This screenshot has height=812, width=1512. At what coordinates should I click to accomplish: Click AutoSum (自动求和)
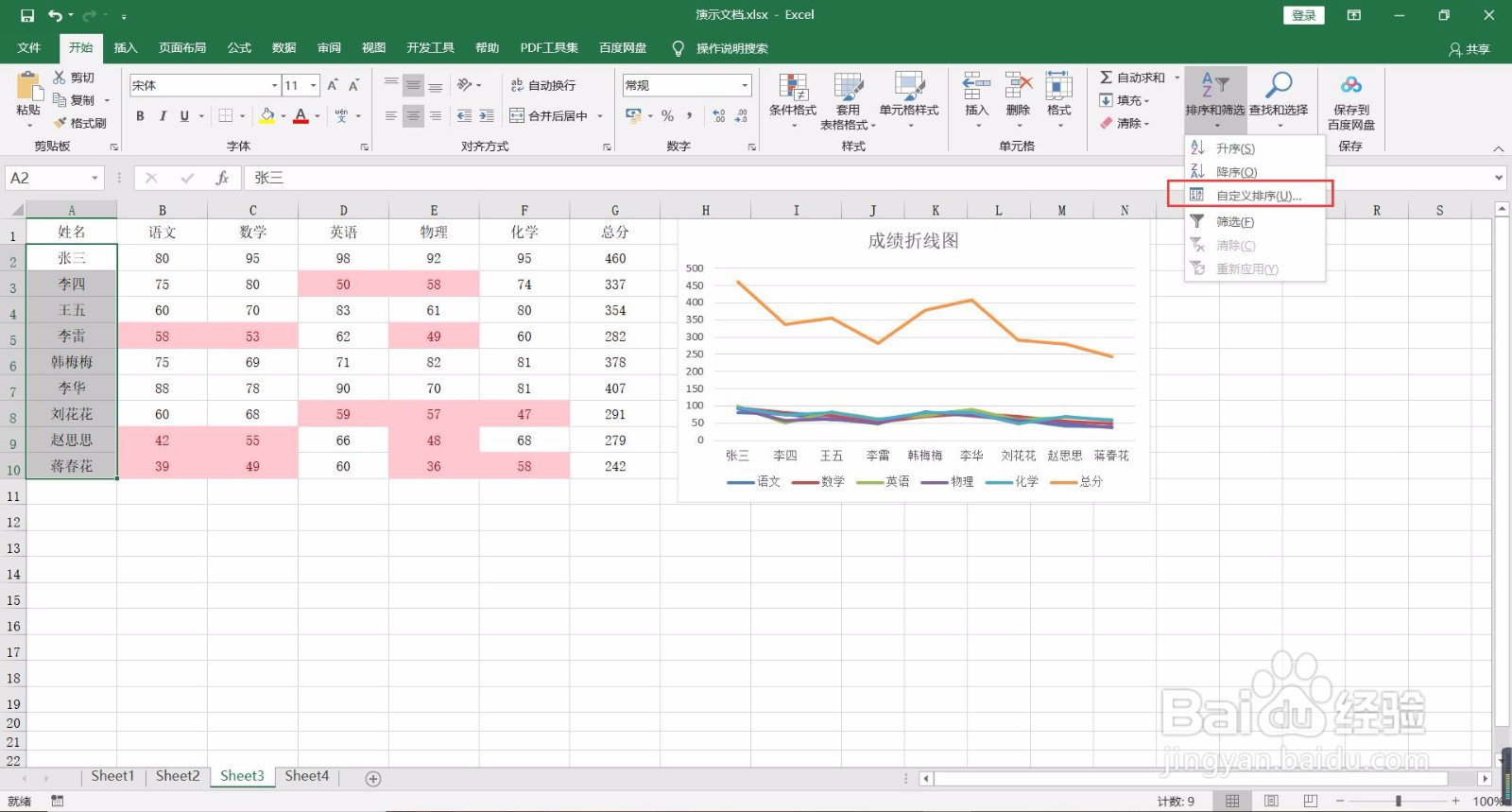coord(1132,78)
